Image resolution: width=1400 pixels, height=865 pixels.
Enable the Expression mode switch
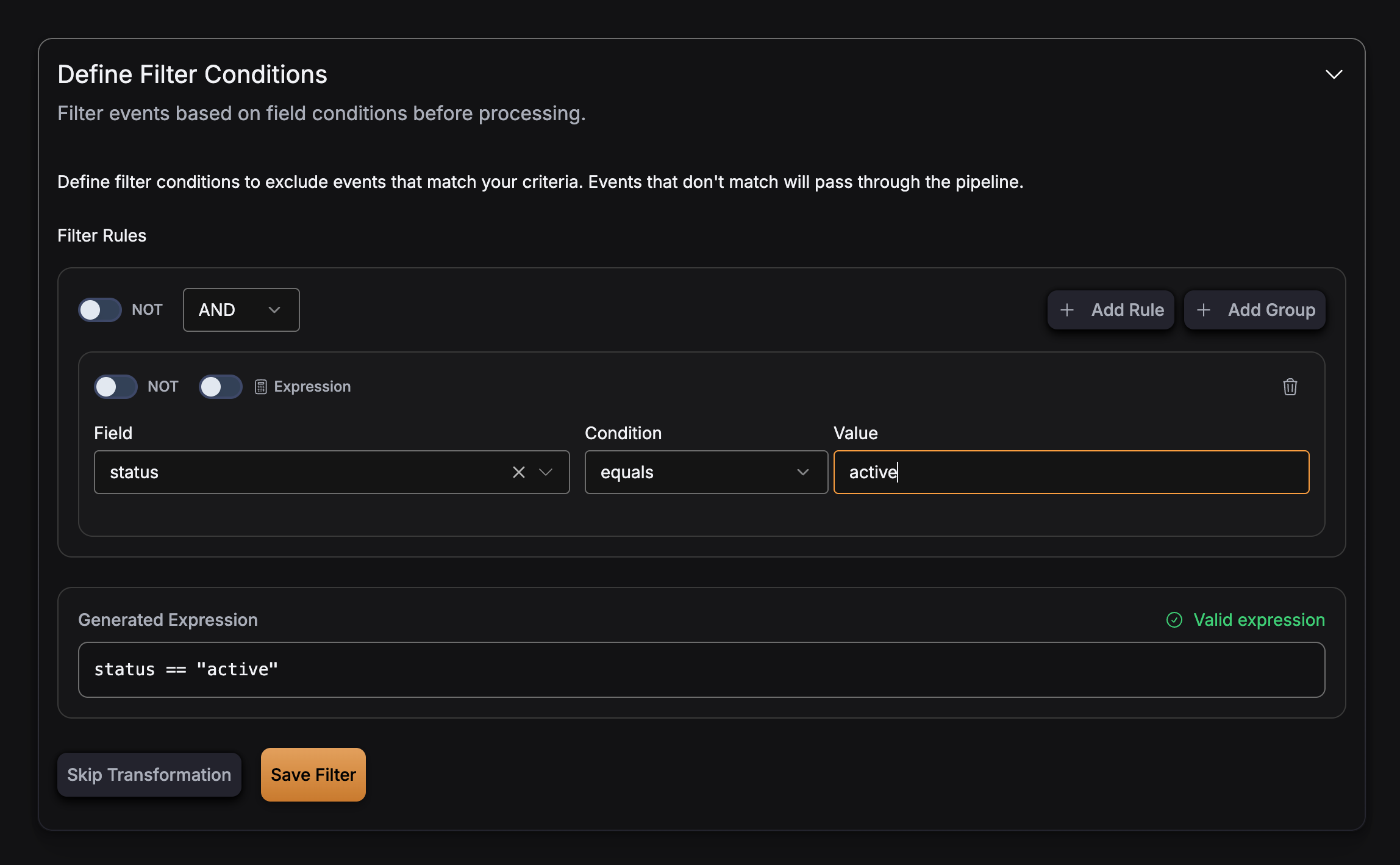click(221, 387)
